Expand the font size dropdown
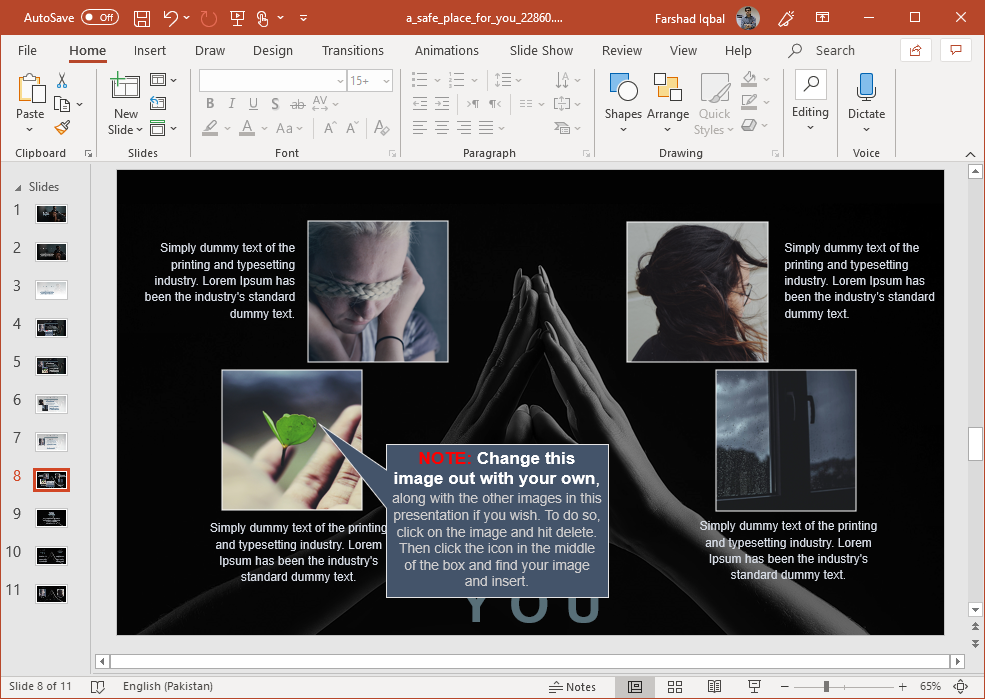 click(388, 81)
